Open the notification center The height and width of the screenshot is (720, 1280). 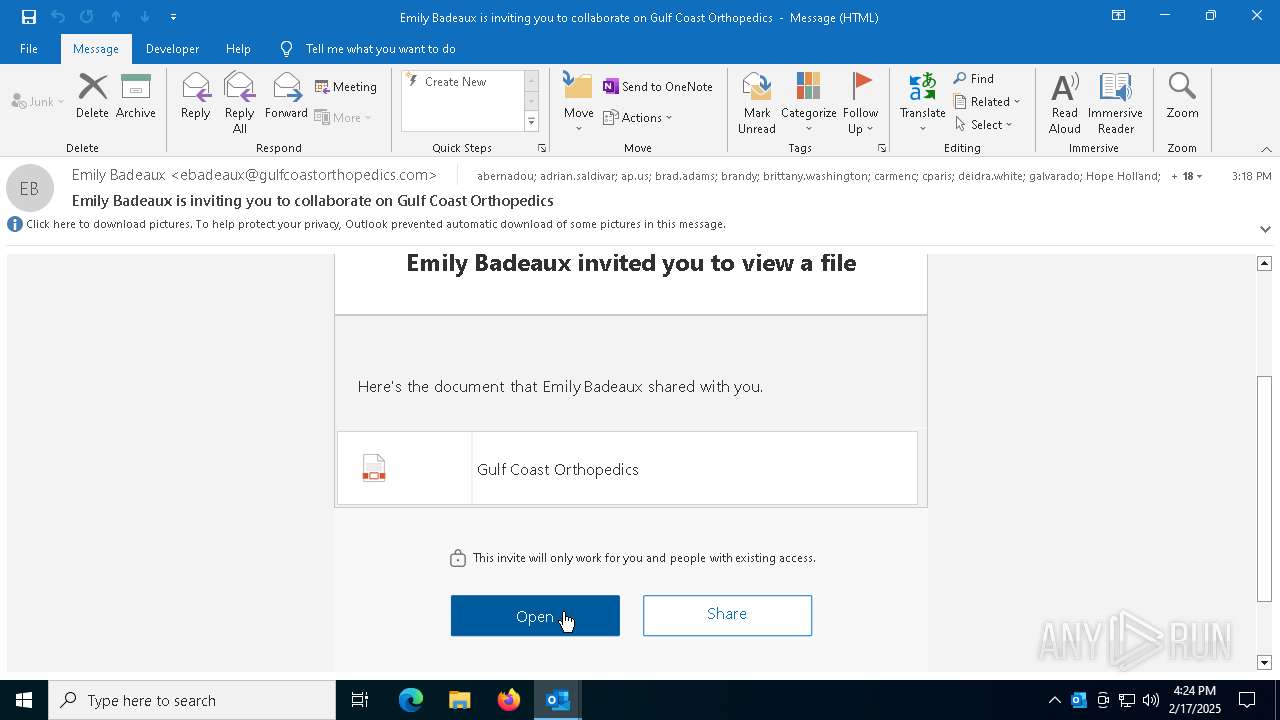(x=1247, y=700)
